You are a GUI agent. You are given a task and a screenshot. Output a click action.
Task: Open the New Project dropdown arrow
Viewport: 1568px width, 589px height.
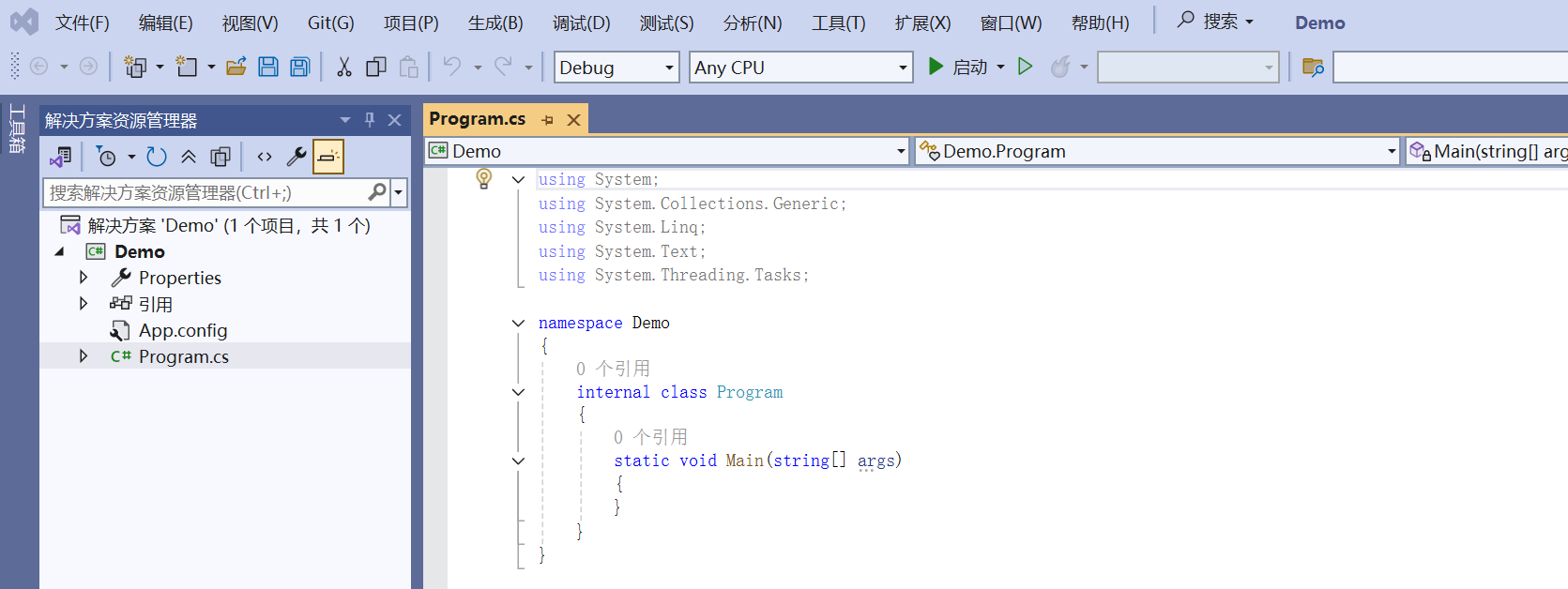pyautogui.click(x=160, y=67)
